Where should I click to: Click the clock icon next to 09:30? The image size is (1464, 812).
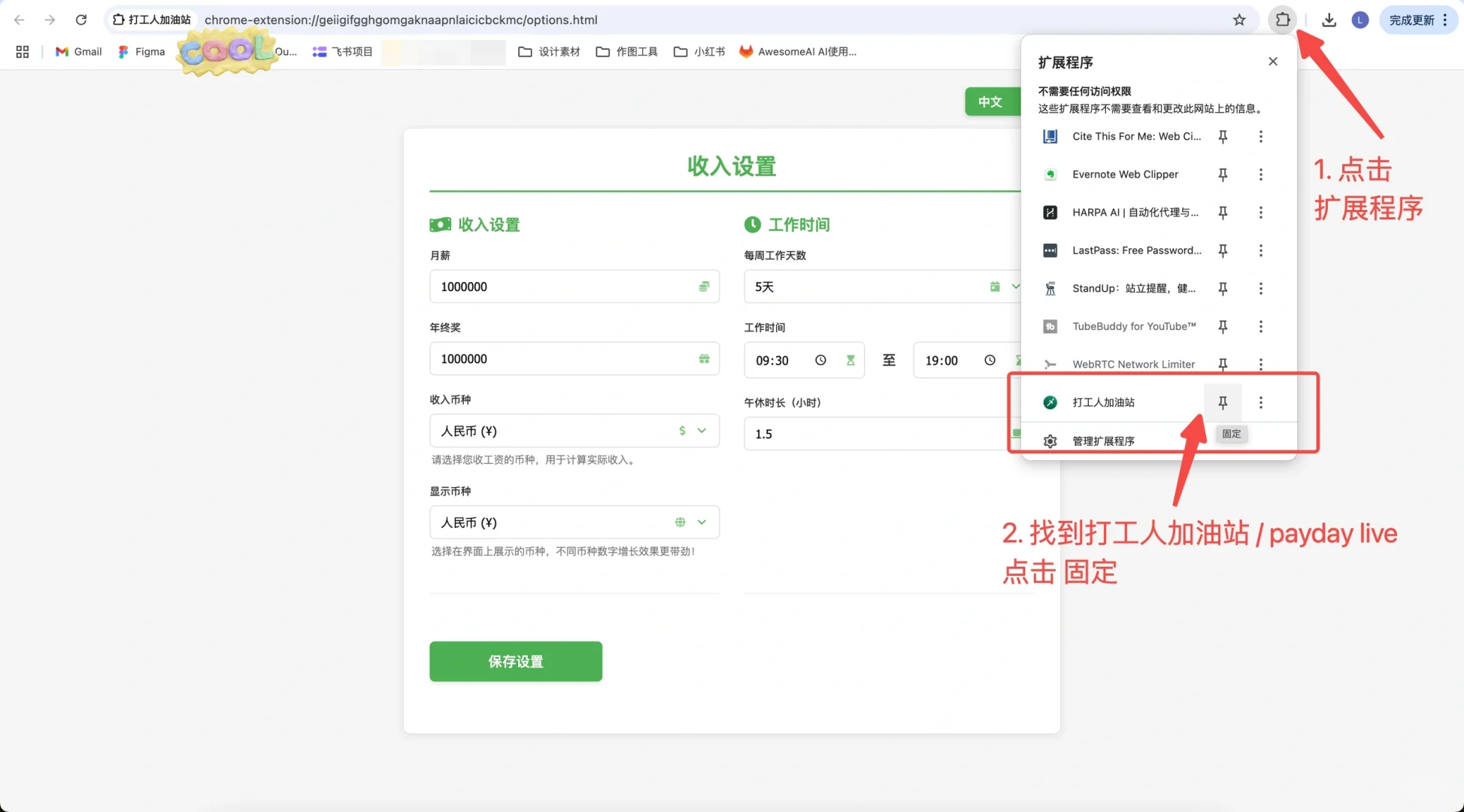pos(820,359)
